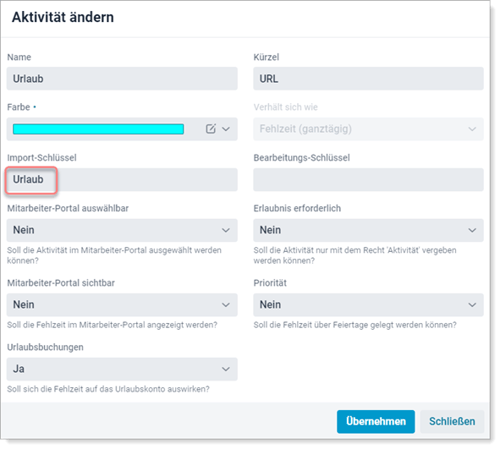The width and height of the screenshot is (500, 449).
Task: Select the cyan color bar
Action: click(98, 129)
